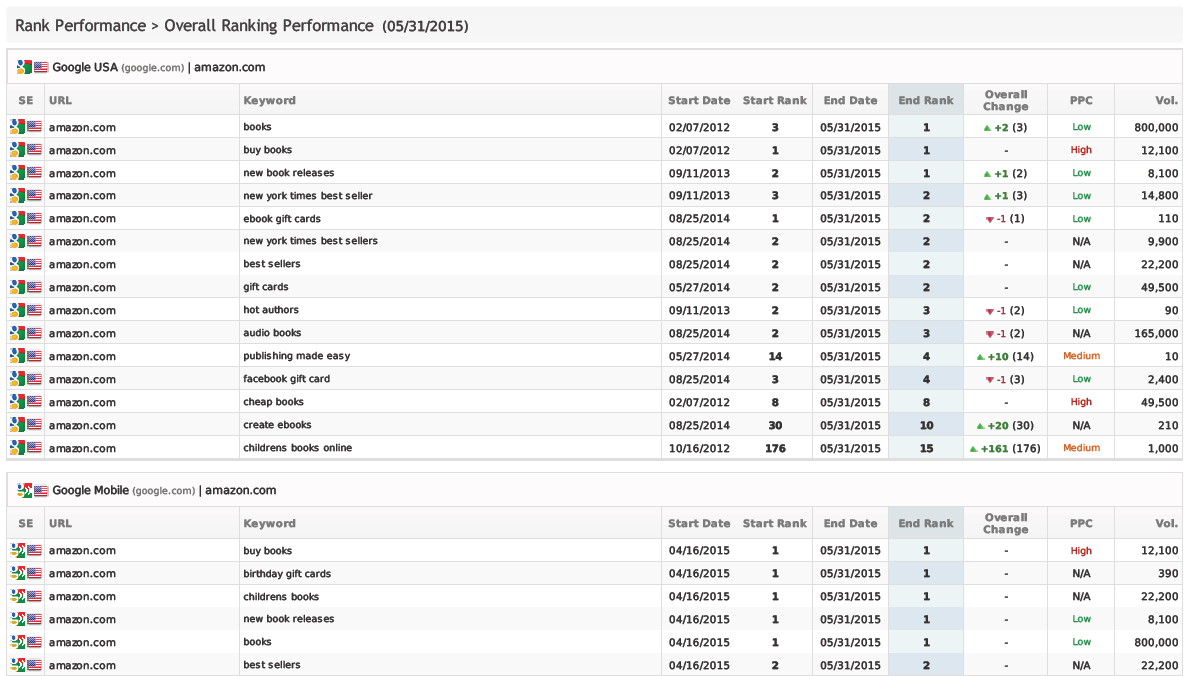
Task: Sort the Google USA table by End Rank header
Action: coord(925,100)
